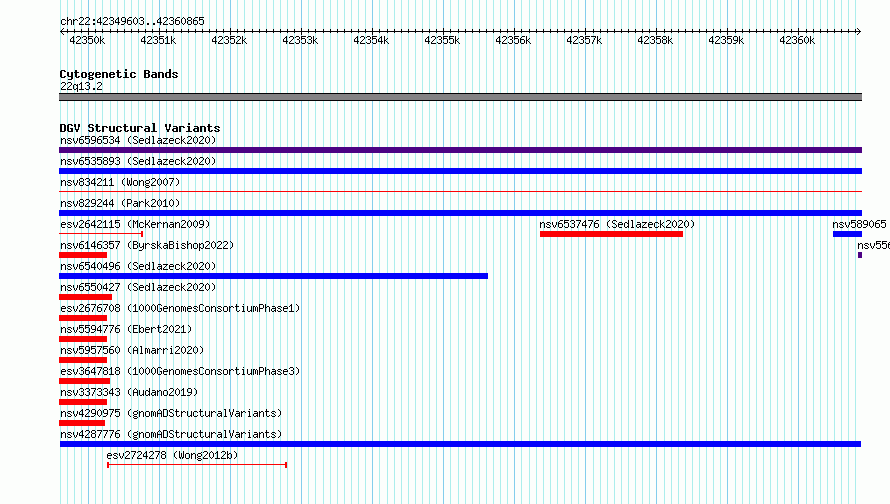The width and height of the screenshot is (890, 504).
Task: Click the 42356k ruler tick label
Action: [x=513, y=40]
